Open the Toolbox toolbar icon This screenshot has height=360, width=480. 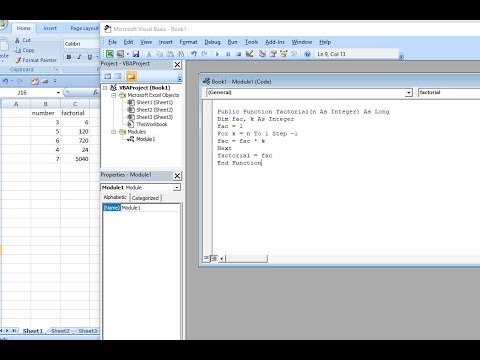click(x=294, y=54)
